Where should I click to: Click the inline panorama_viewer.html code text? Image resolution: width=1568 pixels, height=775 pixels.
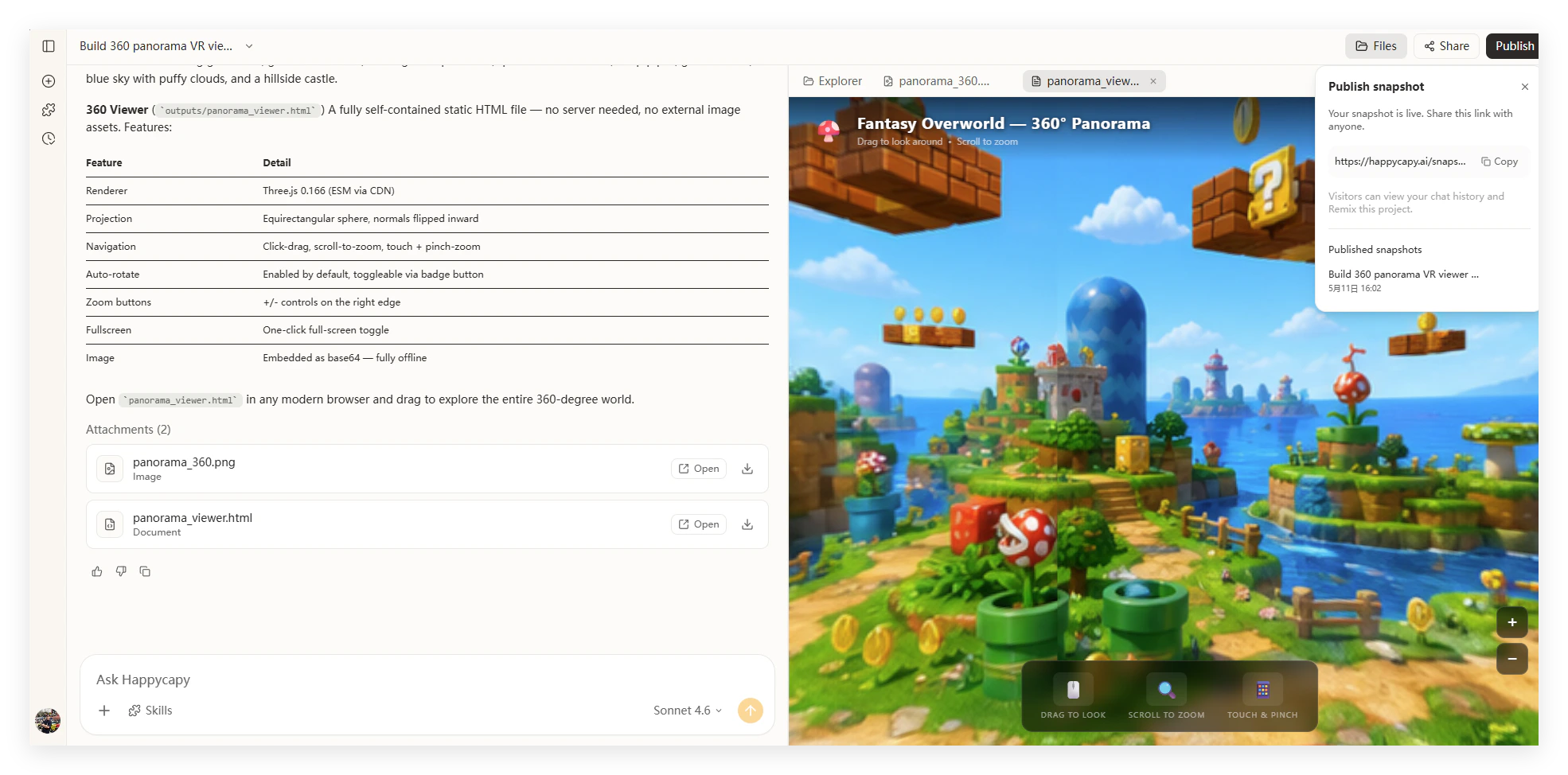click(181, 400)
